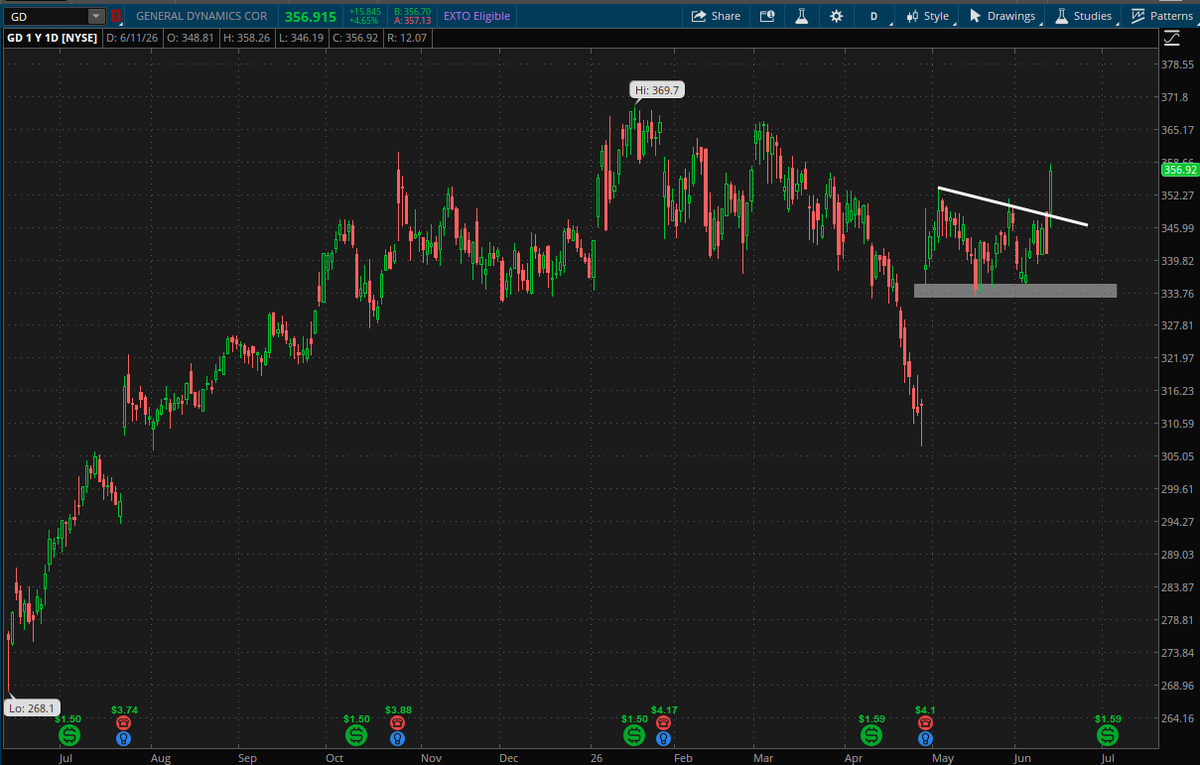1200x765 pixels.
Task: Click the Share button
Action: 716,16
